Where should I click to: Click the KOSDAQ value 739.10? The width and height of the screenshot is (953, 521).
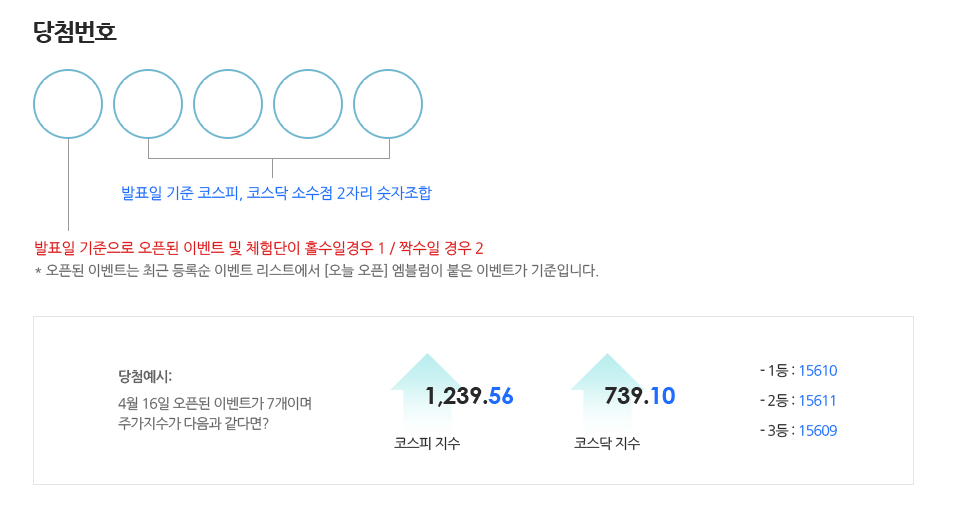tap(640, 396)
